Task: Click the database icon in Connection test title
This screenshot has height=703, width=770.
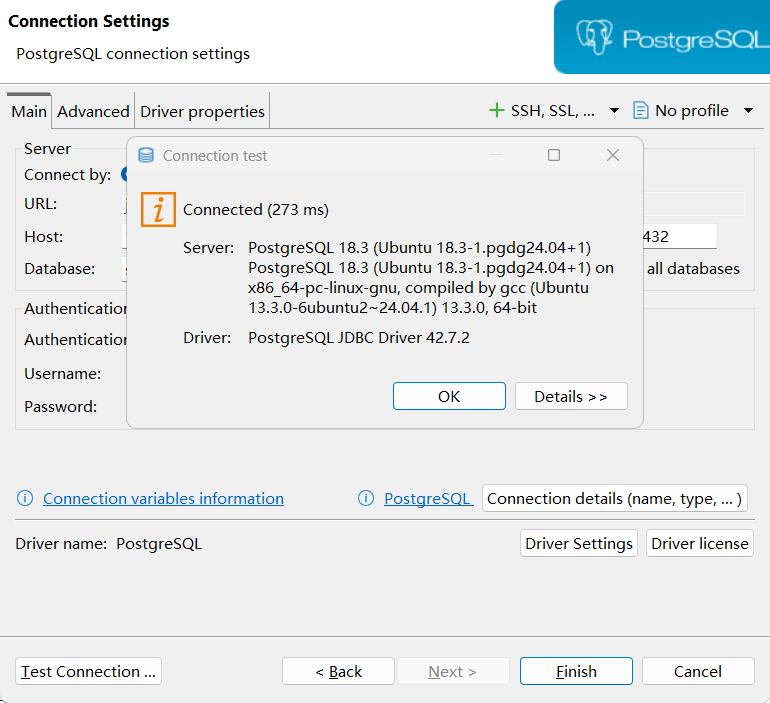Action: click(x=146, y=155)
